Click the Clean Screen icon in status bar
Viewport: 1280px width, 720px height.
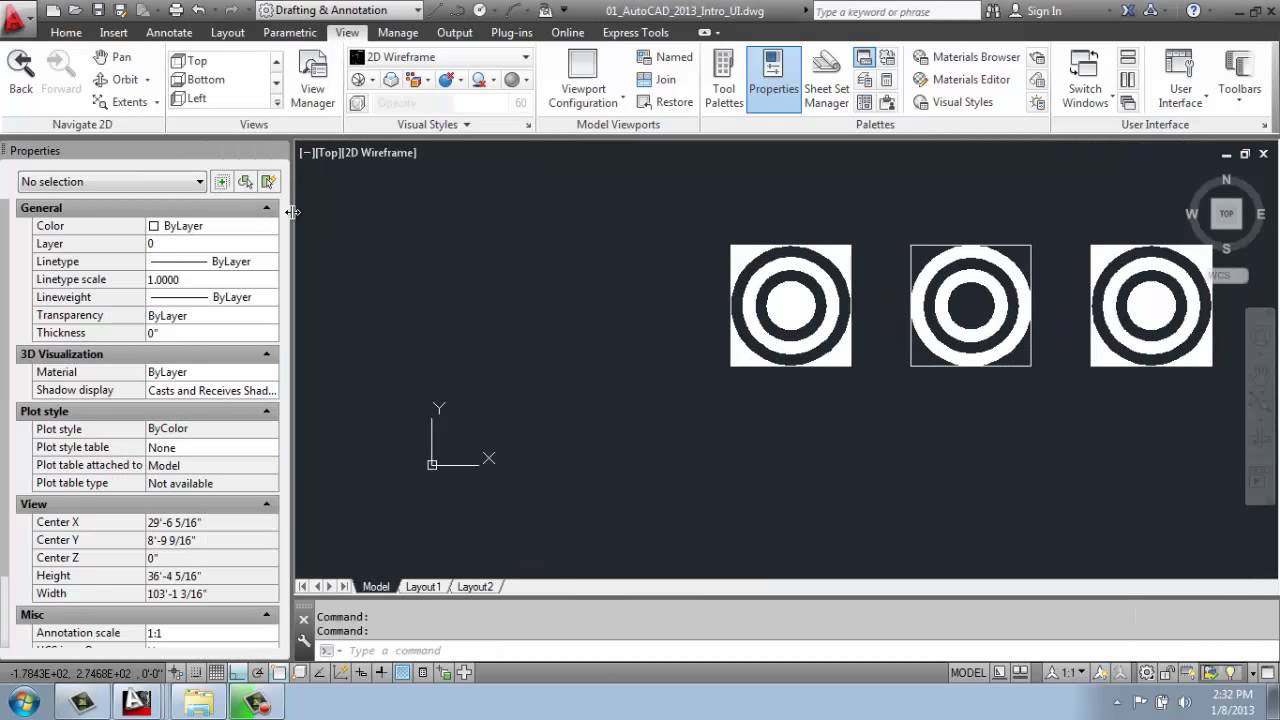point(1267,673)
